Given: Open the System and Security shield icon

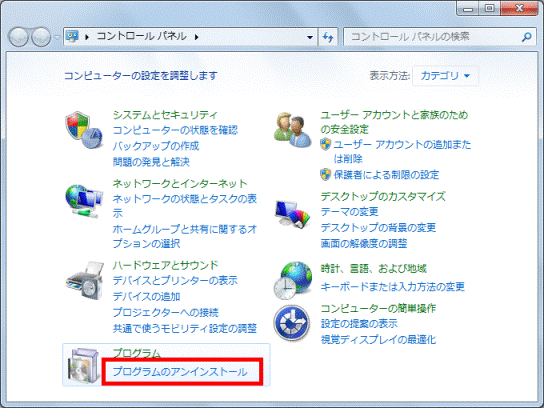Looking at the screenshot, I should [x=84, y=130].
